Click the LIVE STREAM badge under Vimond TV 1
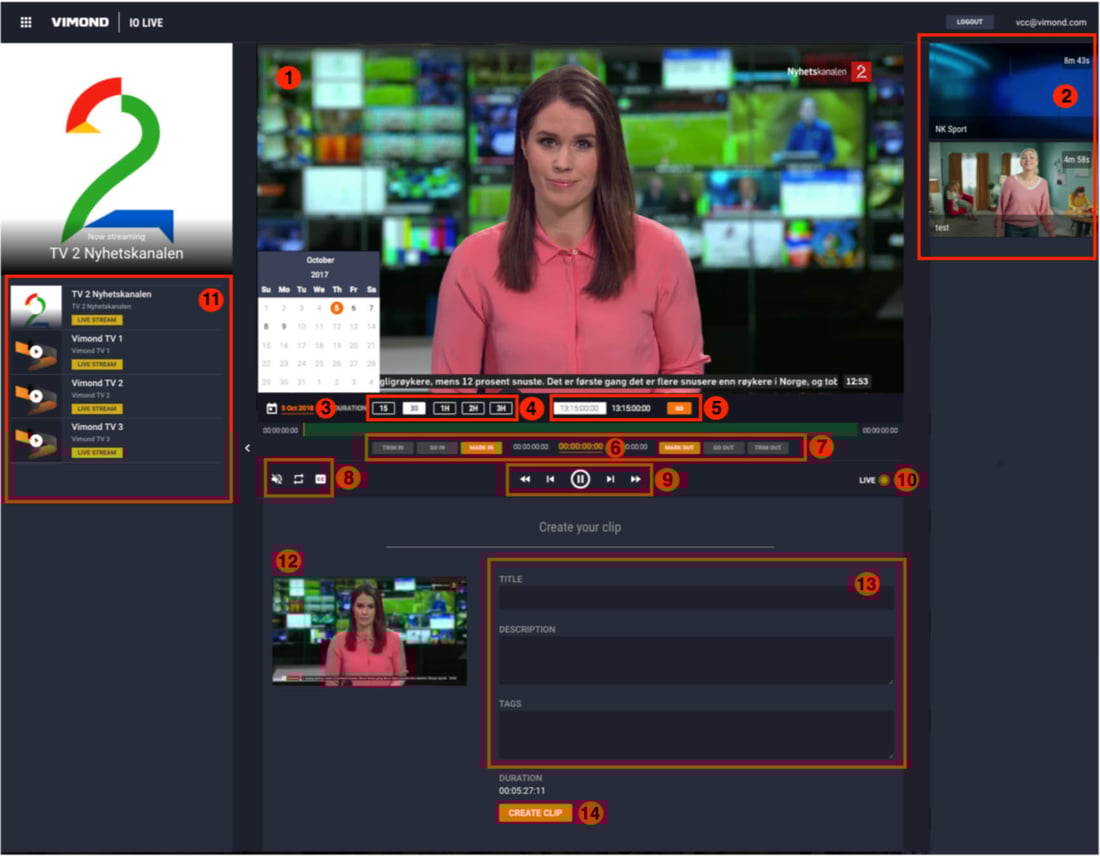Viewport: 1100px width, 856px height. (97, 364)
